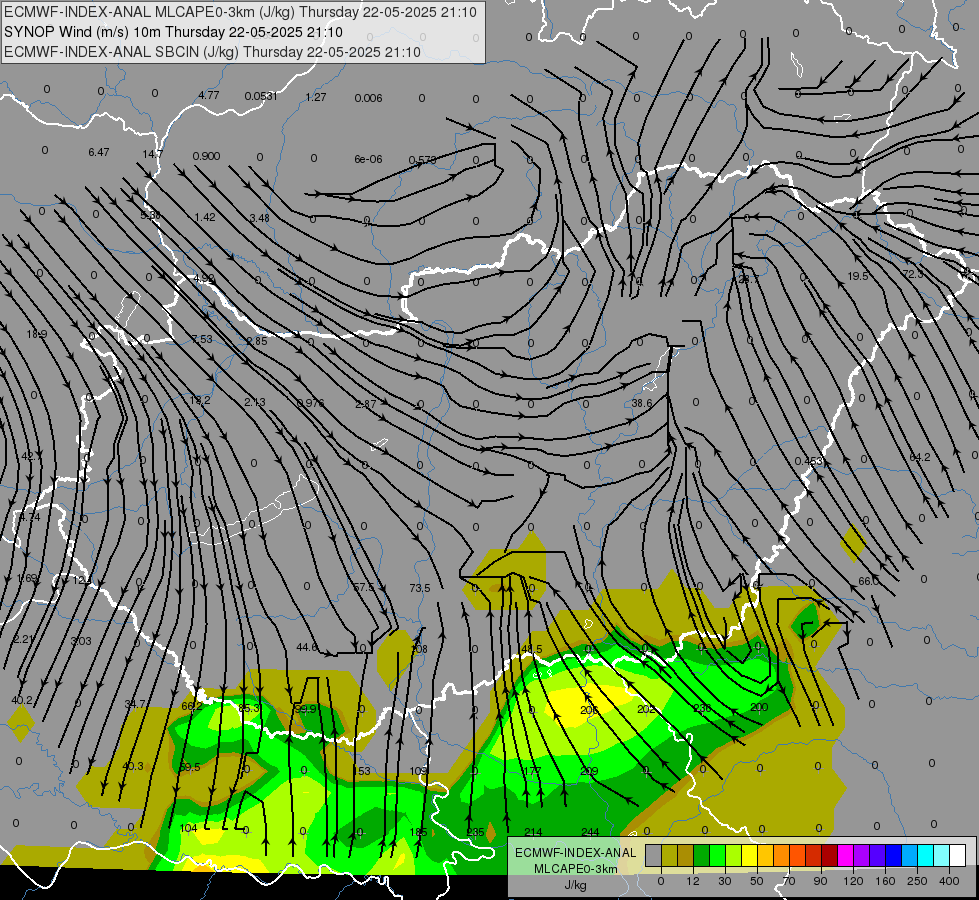Click the cyan legend color swatch
Viewport: 979px width, 900px height.
[x=925, y=855]
